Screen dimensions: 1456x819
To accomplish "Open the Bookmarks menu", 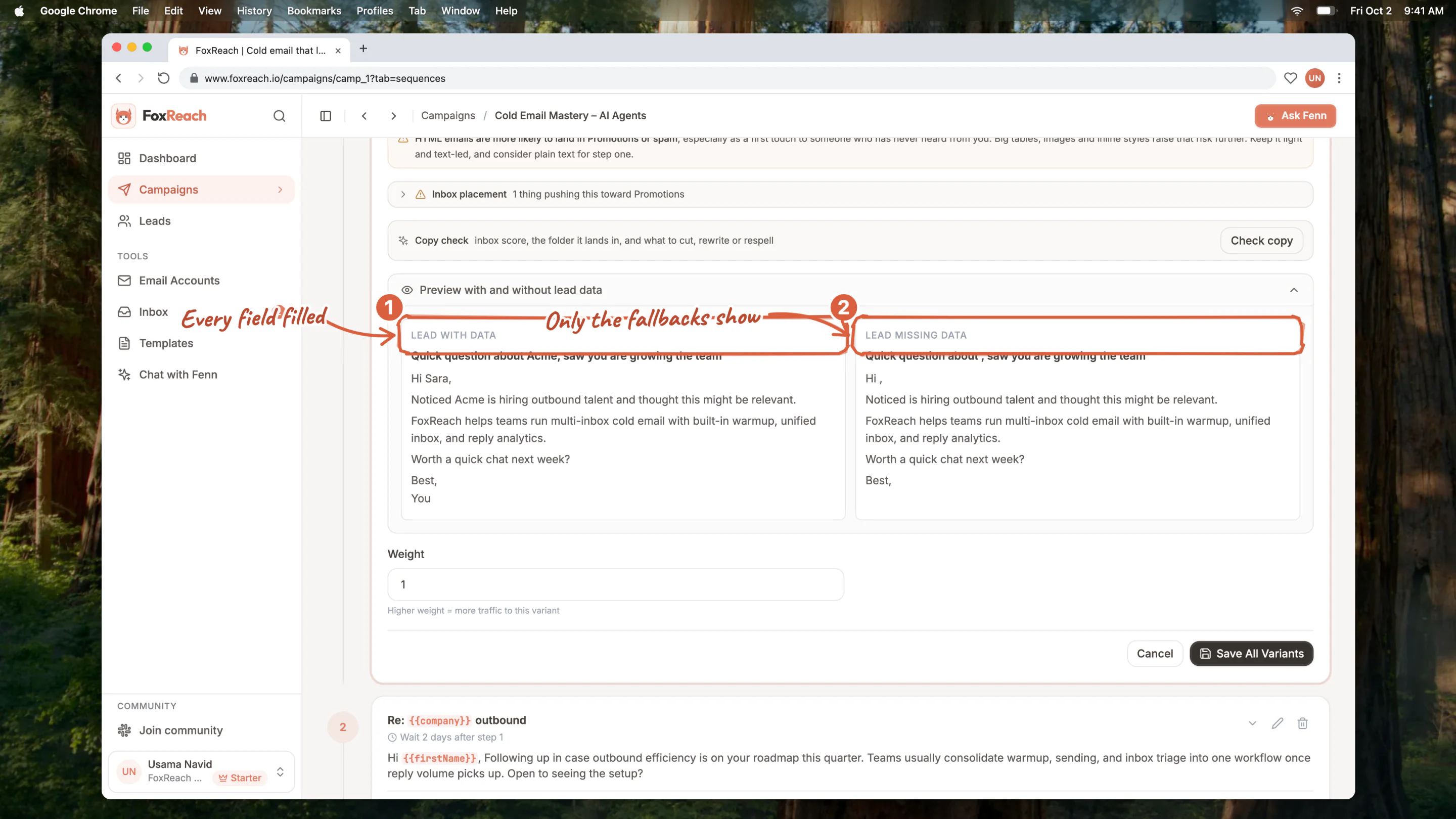I will point(313,11).
